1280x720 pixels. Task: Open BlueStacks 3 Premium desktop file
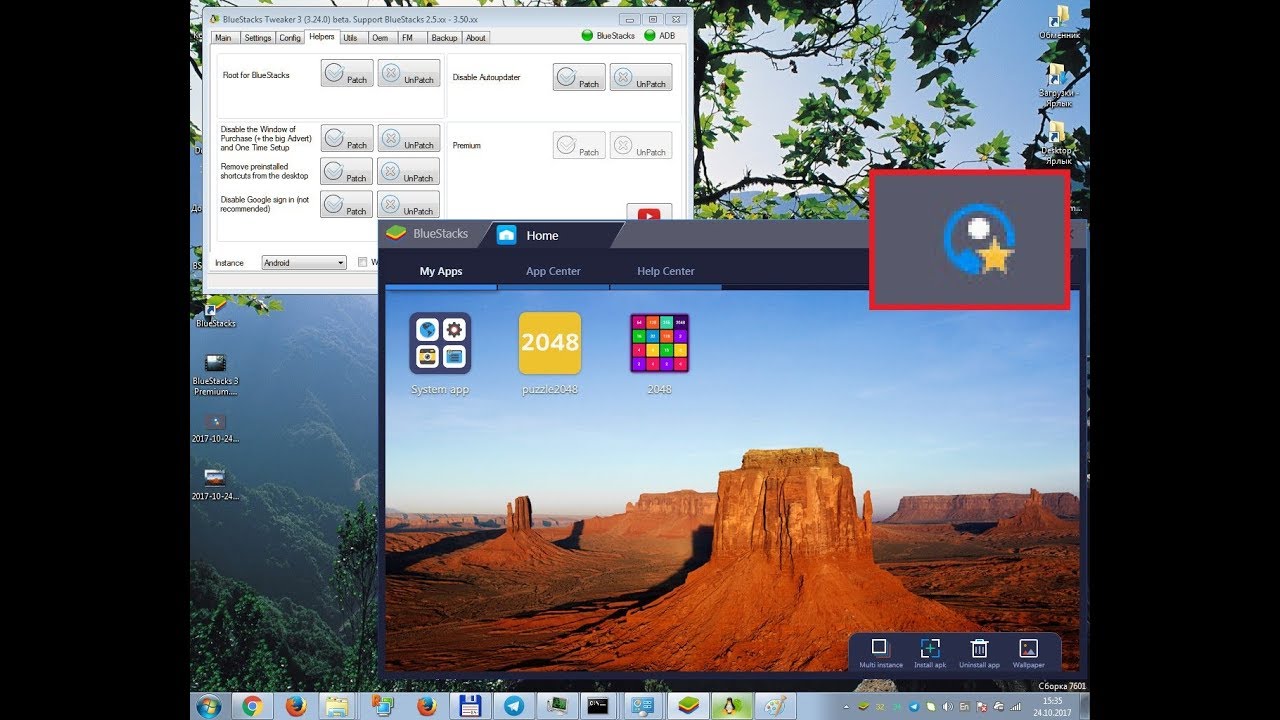(215, 375)
